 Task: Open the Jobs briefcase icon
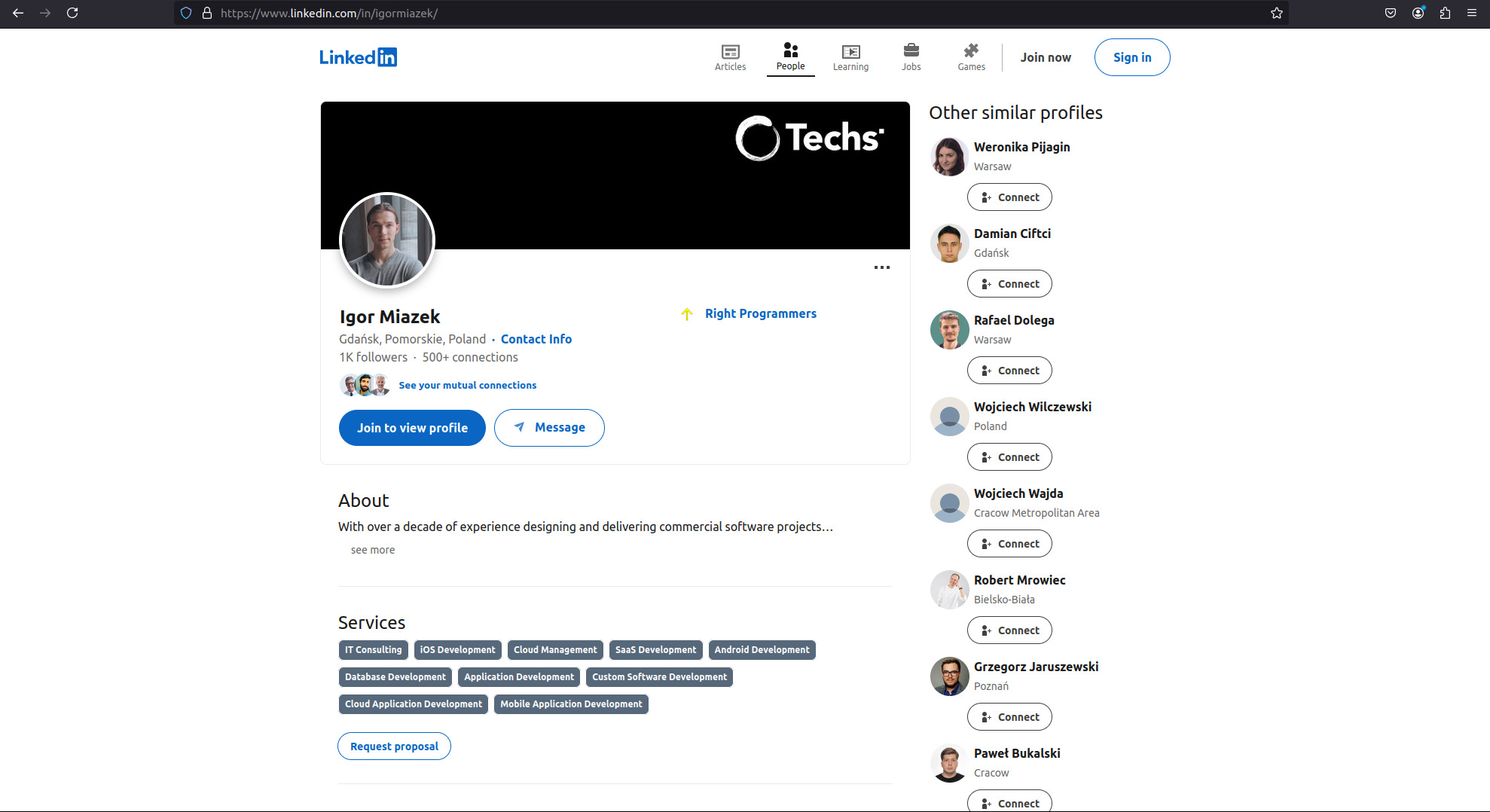pos(911,52)
